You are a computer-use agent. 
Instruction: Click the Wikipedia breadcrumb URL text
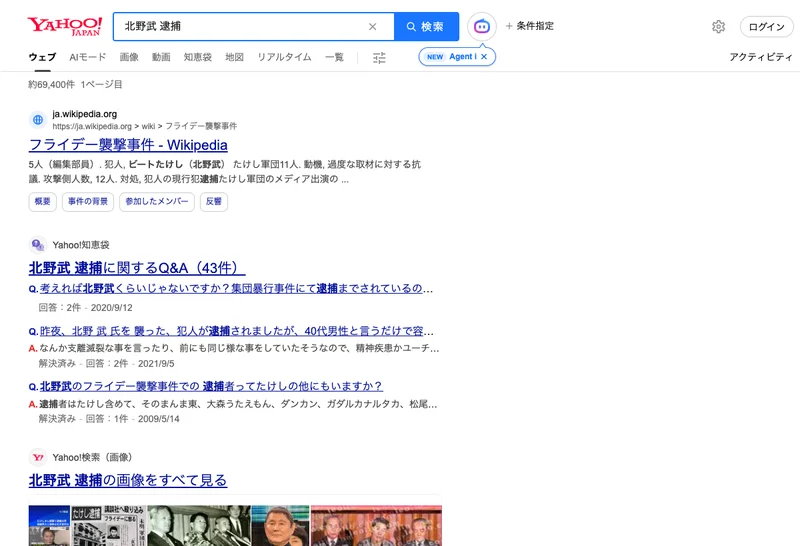(144, 126)
